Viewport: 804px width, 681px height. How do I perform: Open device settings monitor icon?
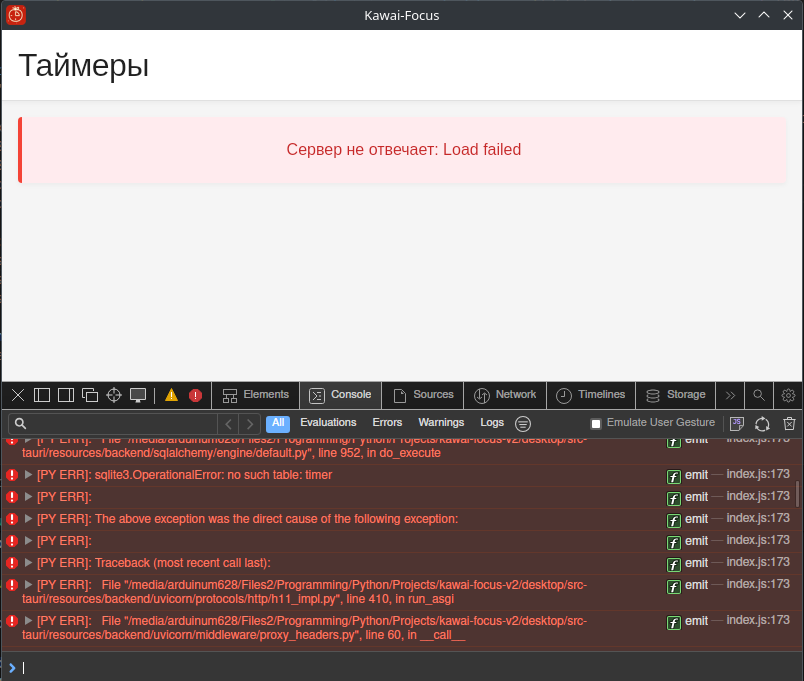[x=138, y=395]
